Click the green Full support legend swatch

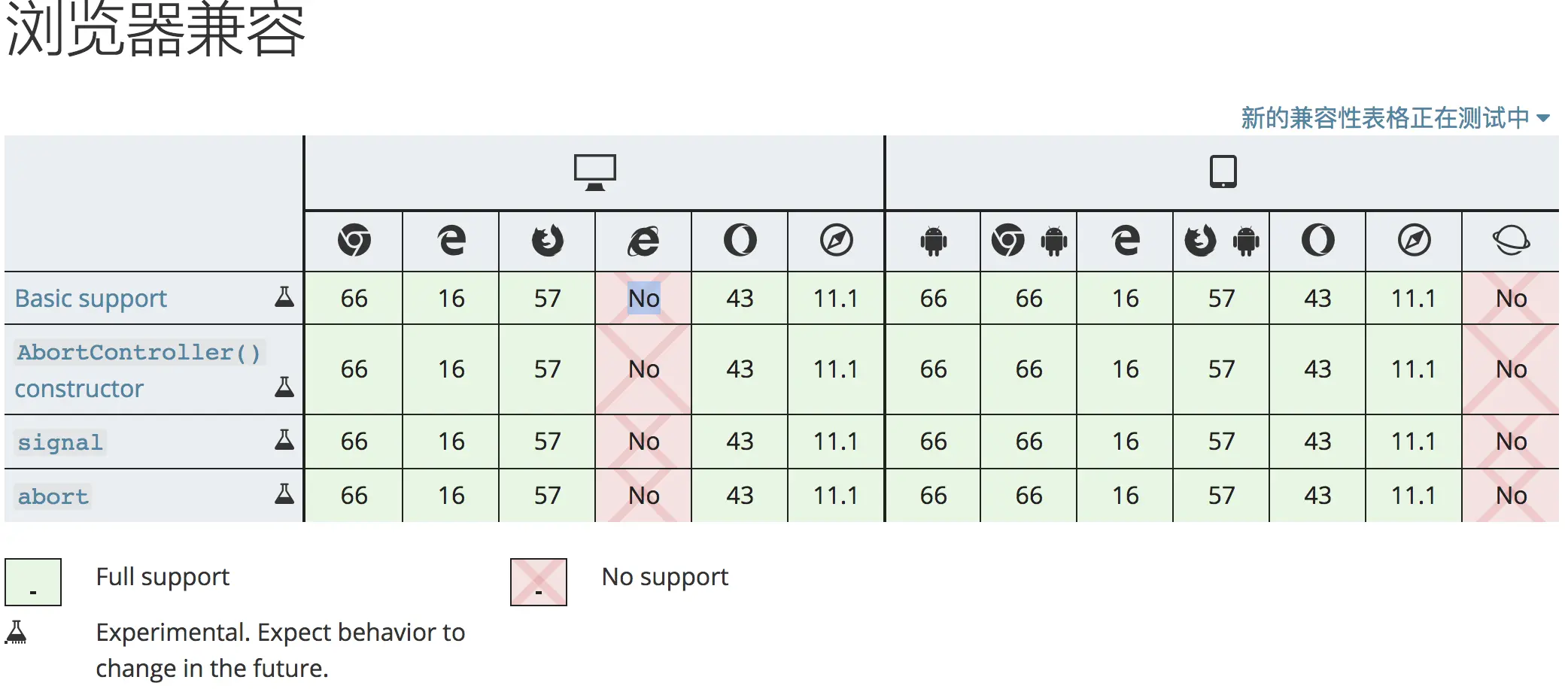click(33, 582)
